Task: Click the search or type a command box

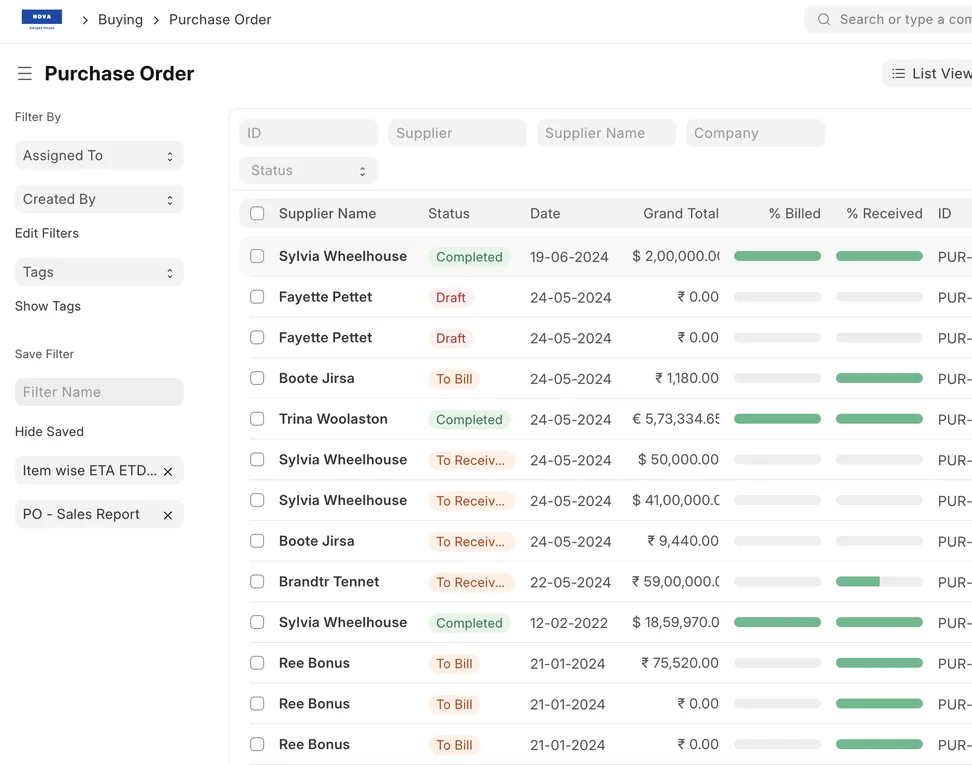Action: 890,19
